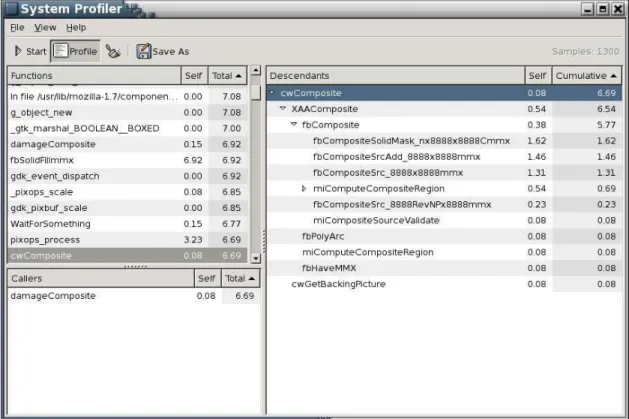Click pane divider handle above Callers
Image resolution: width=629 pixels, height=419 pixels.
135,266
